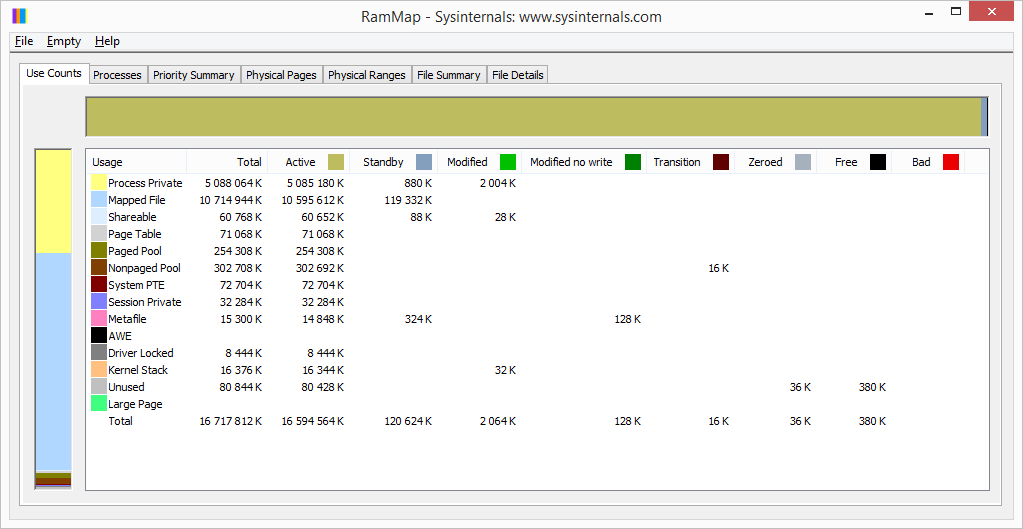Click the Transition dark red swatch

tap(721, 162)
